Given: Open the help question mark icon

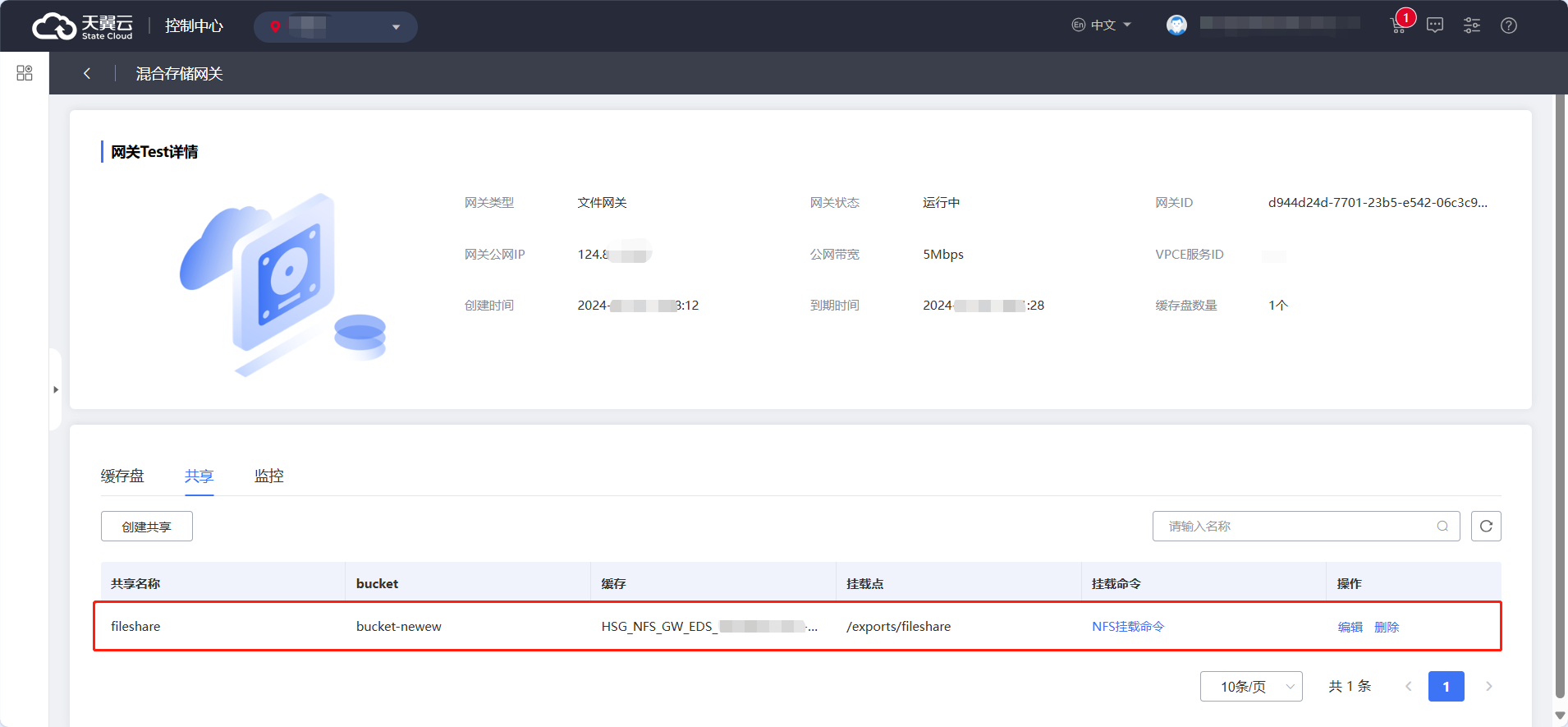Looking at the screenshot, I should click(1509, 25).
